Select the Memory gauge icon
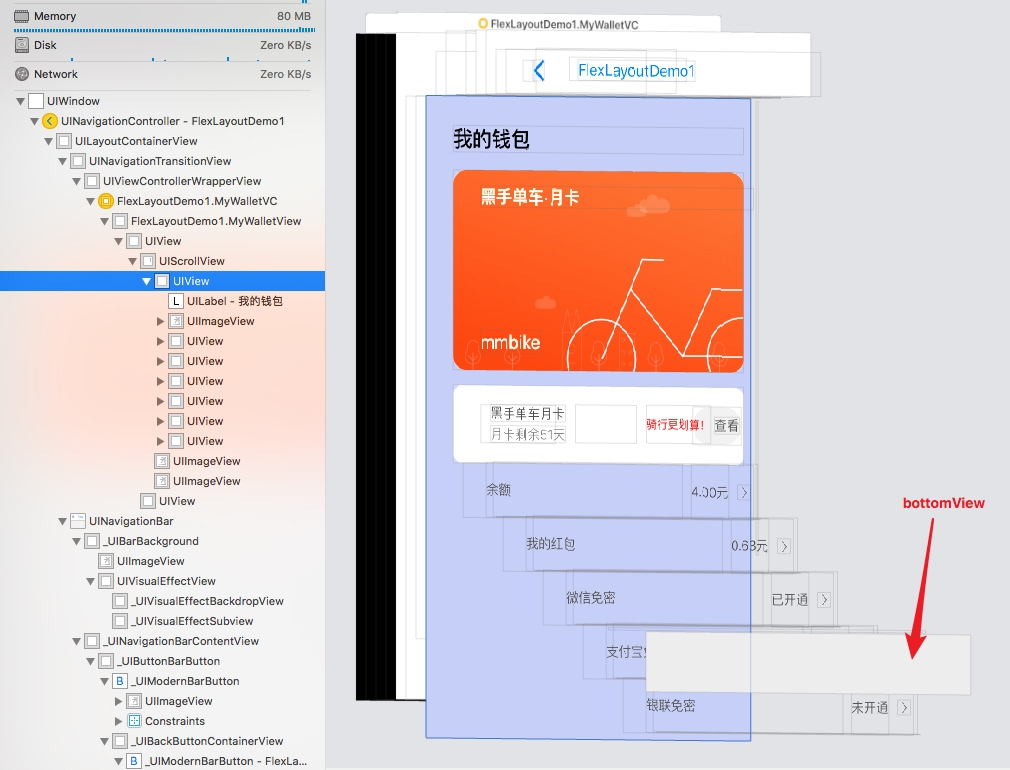 (21, 16)
